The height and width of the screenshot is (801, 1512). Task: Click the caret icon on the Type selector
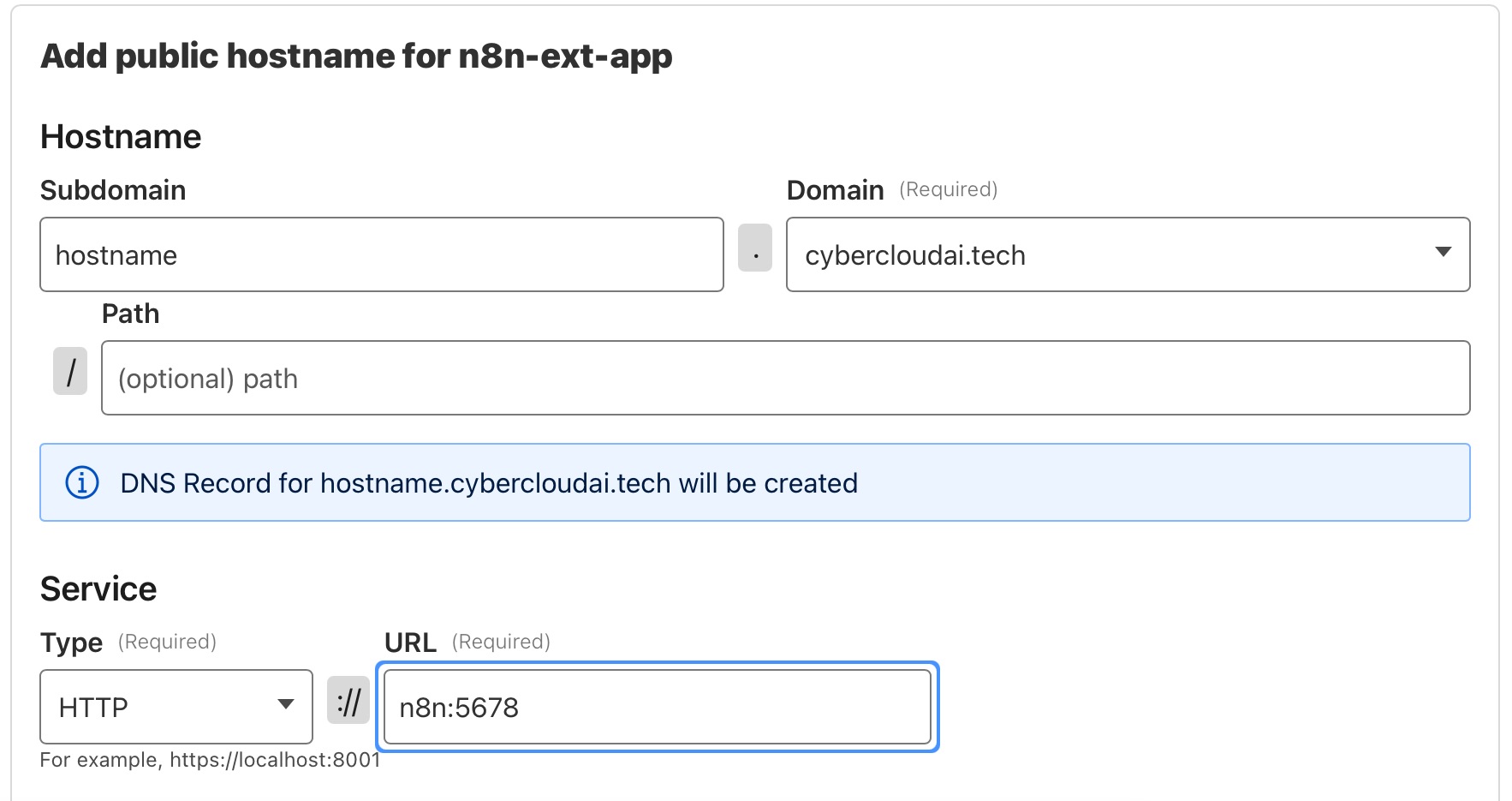tap(286, 704)
